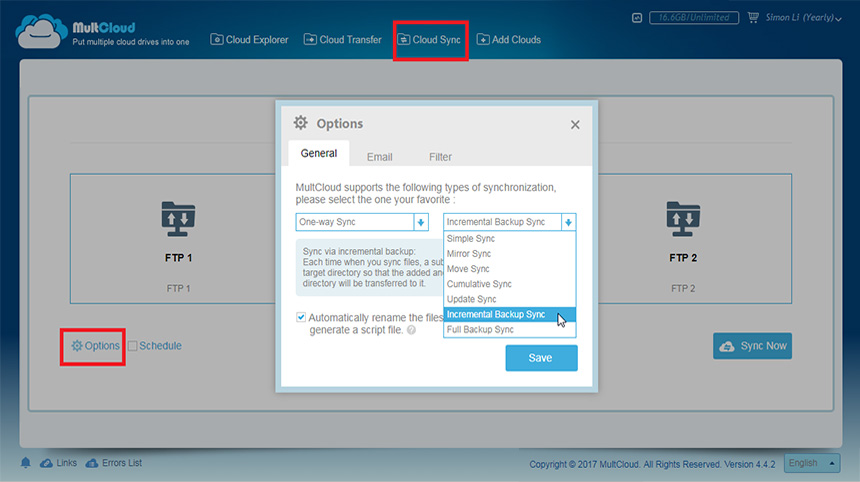This screenshot has width=860, height=482.
Task: Click the Schedule label link
Action: pos(160,346)
